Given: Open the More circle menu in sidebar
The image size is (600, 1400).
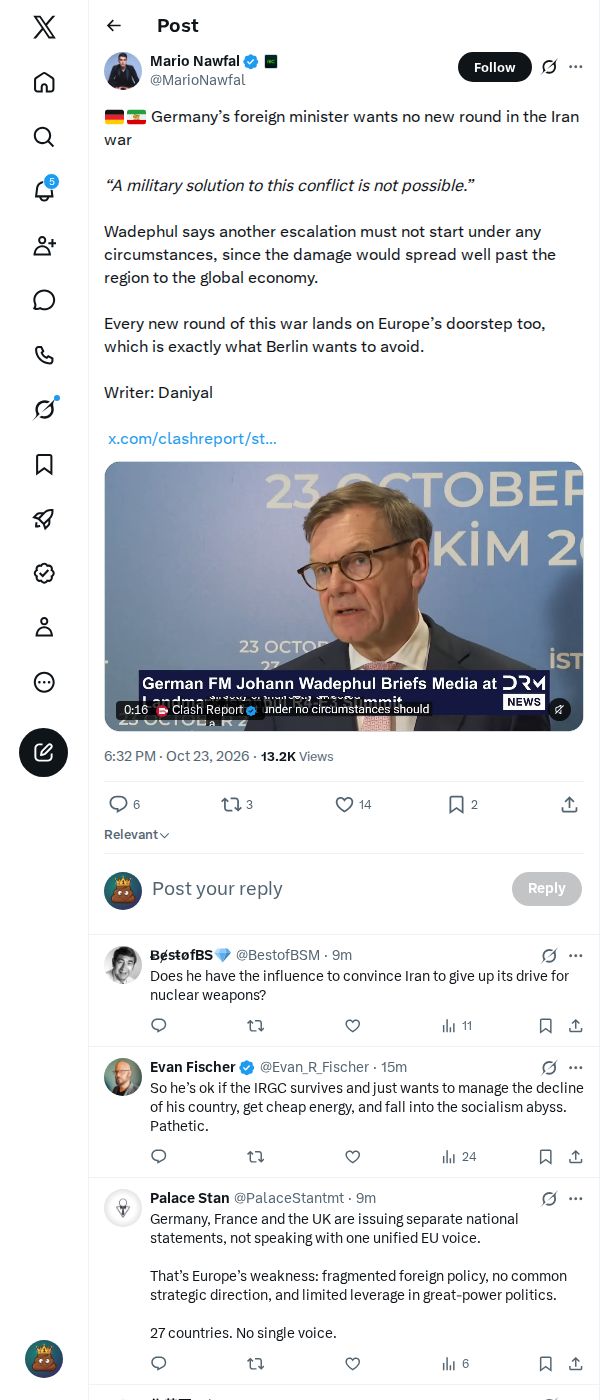Looking at the screenshot, I should pos(44,682).
